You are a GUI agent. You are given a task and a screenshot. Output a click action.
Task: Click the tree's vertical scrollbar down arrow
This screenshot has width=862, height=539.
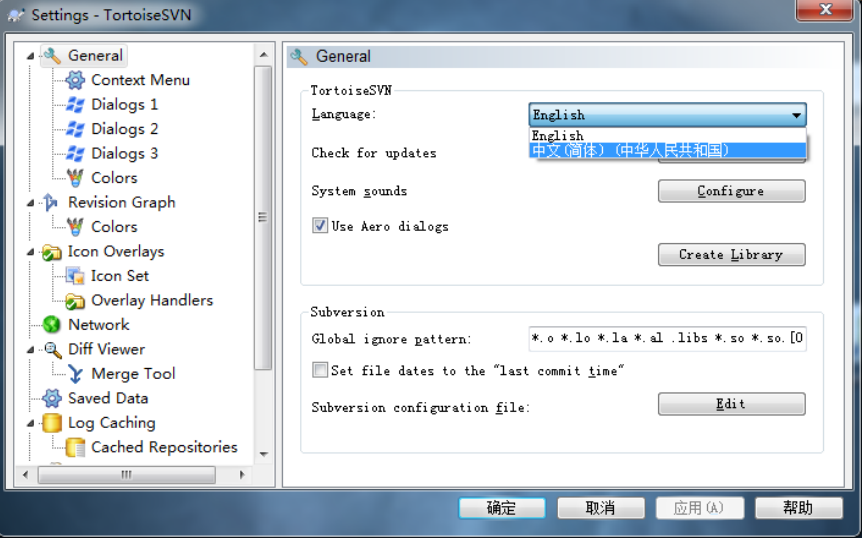click(263, 454)
